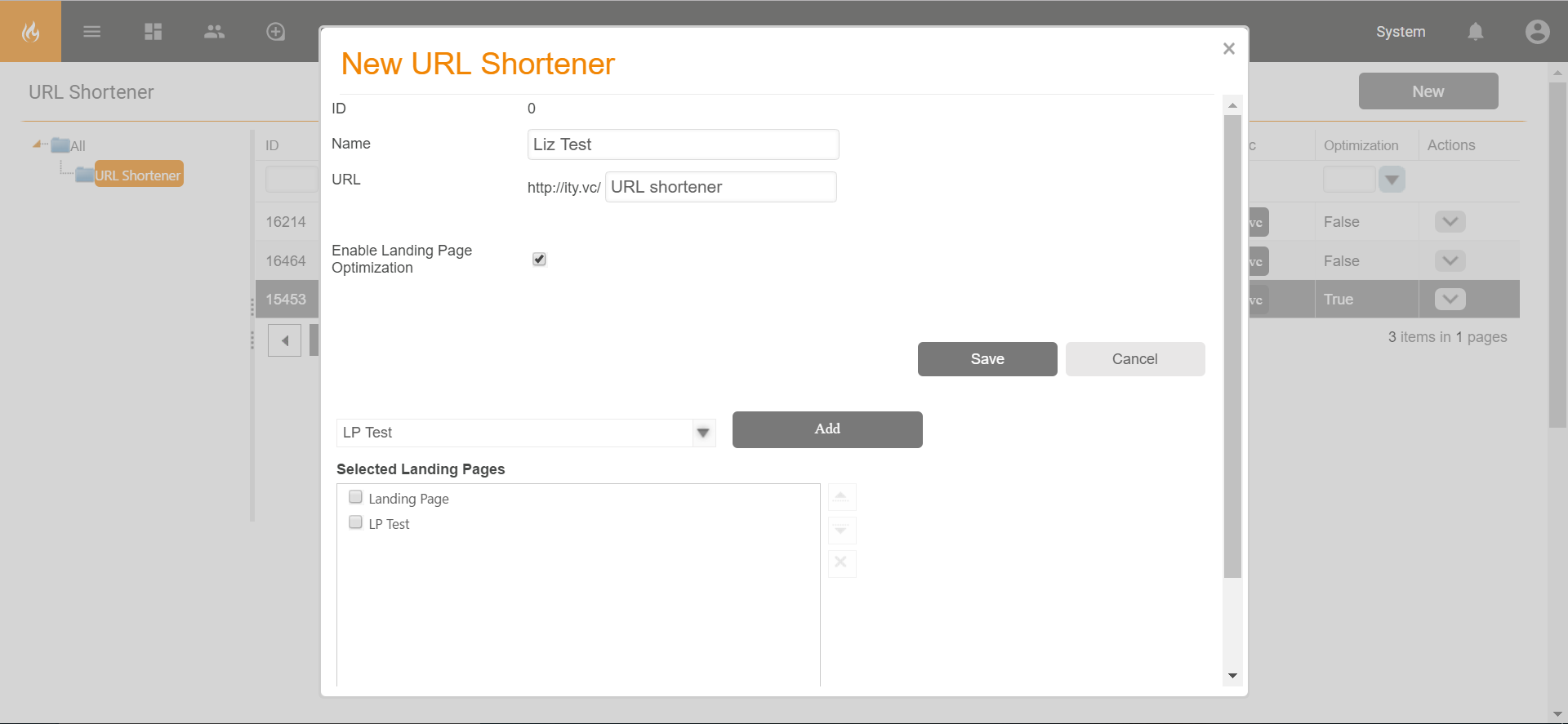Move selected landing page up arrow
Viewport: 1568px width, 724px height.
click(841, 497)
